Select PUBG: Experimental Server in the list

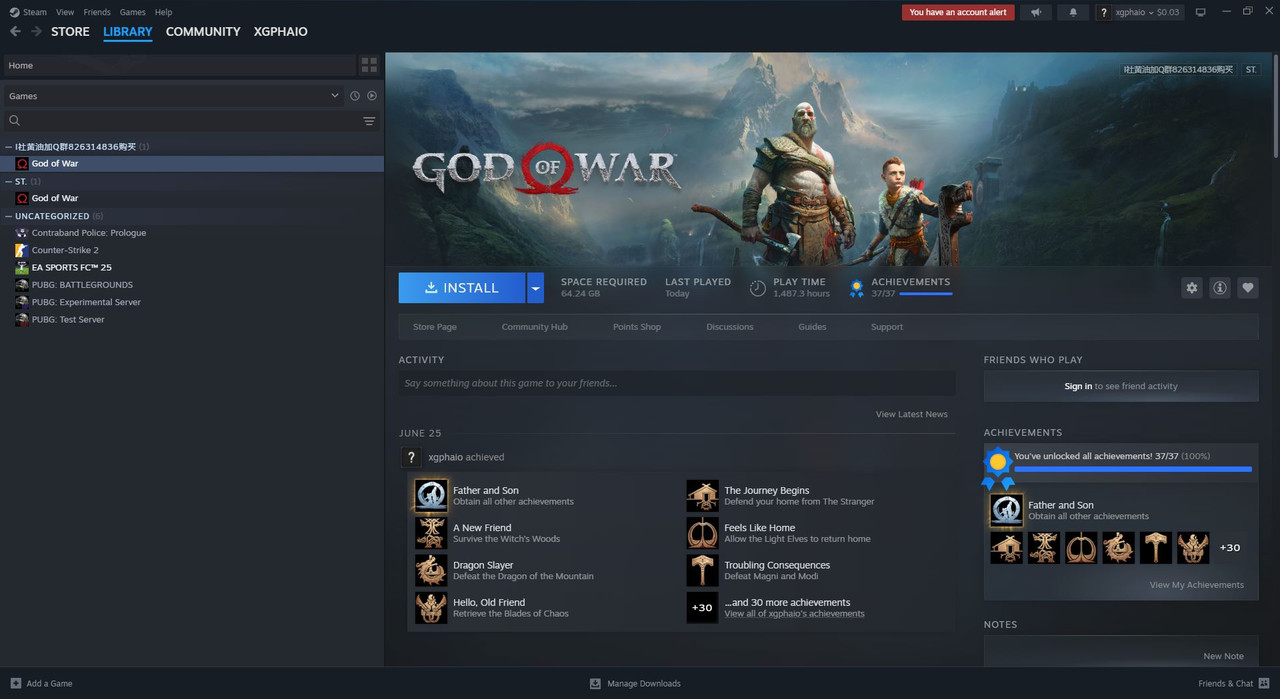86,302
